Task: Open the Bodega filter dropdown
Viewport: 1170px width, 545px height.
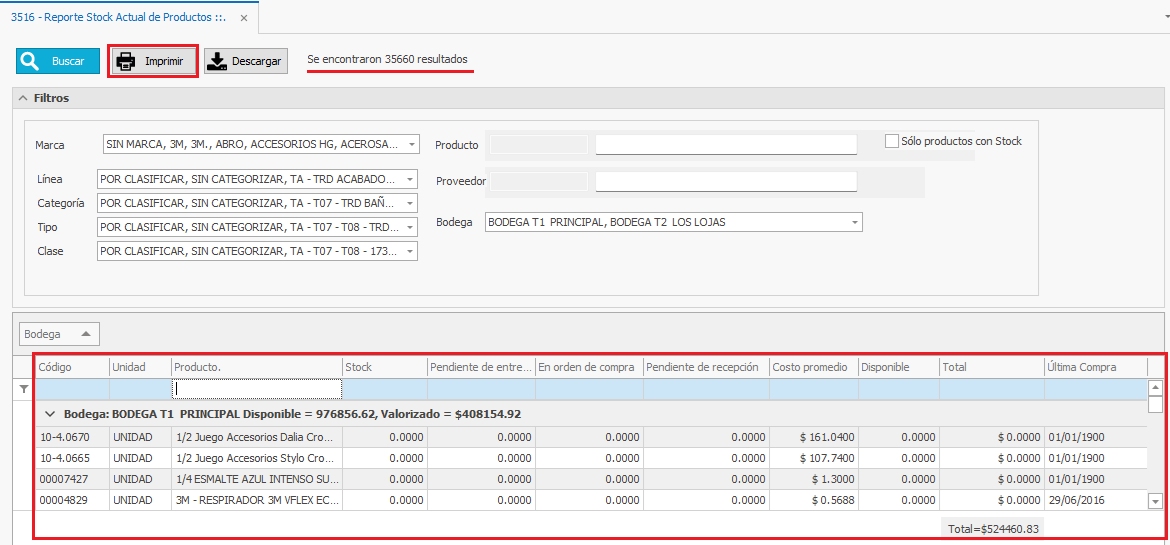Action: [x=854, y=222]
